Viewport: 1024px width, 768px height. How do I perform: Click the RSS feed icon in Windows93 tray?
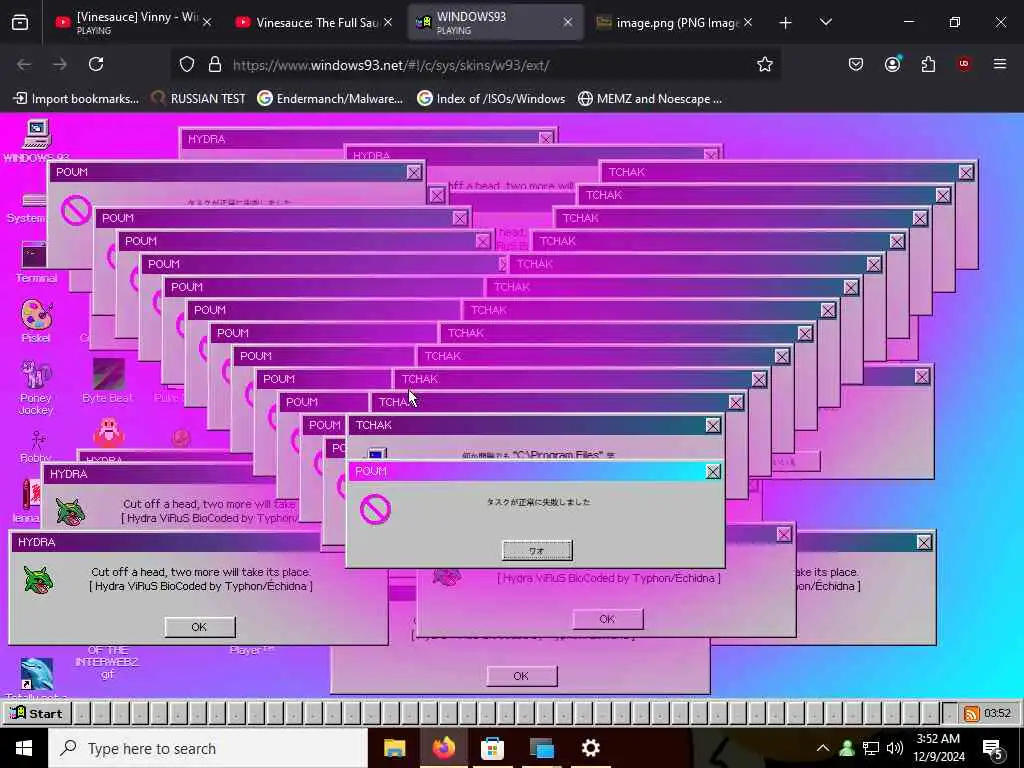[x=971, y=714]
